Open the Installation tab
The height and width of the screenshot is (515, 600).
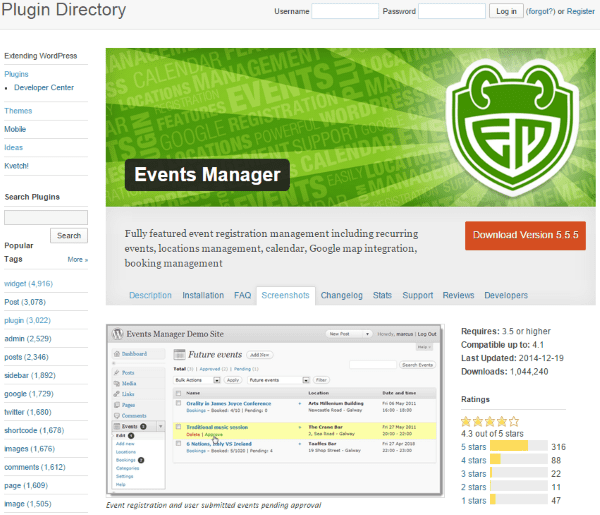coord(203,296)
